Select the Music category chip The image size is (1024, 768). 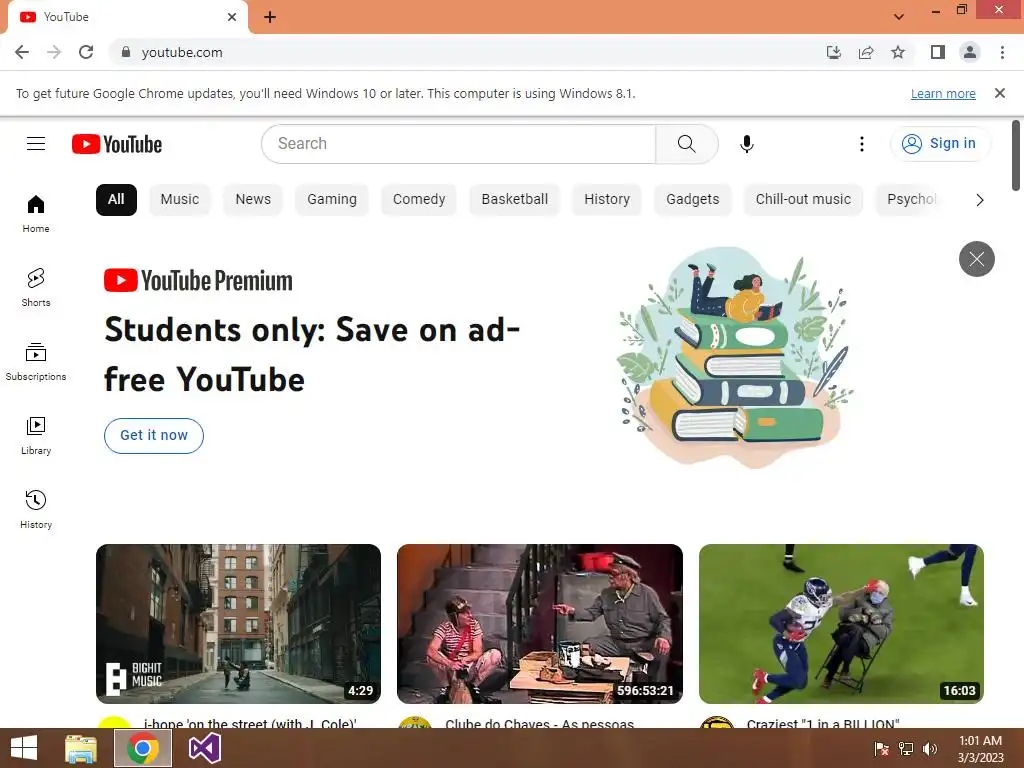pyautogui.click(x=180, y=200)
